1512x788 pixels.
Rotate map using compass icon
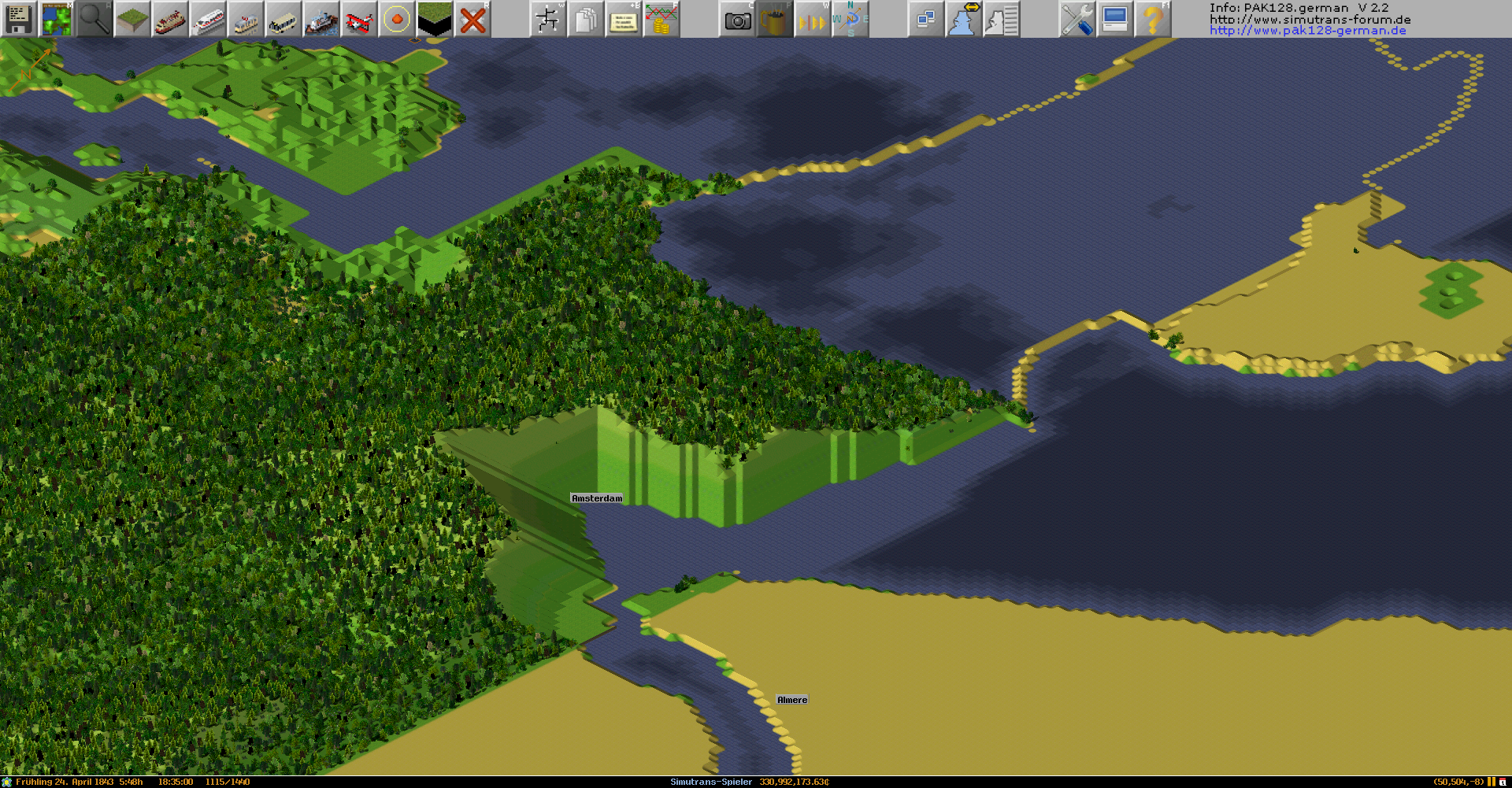point(850,19)
